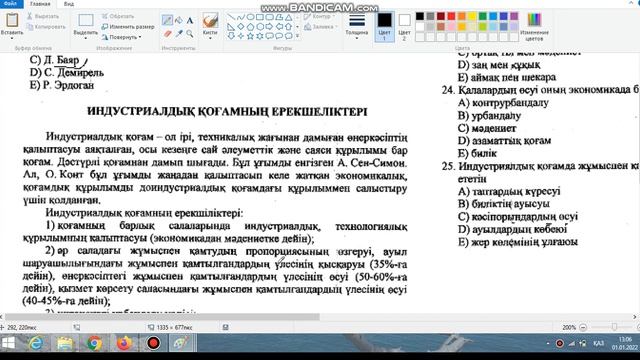Pick the red color swatch
Image resolution: width=640 pixels, height=360 pixels.
[x=451, y=16]
